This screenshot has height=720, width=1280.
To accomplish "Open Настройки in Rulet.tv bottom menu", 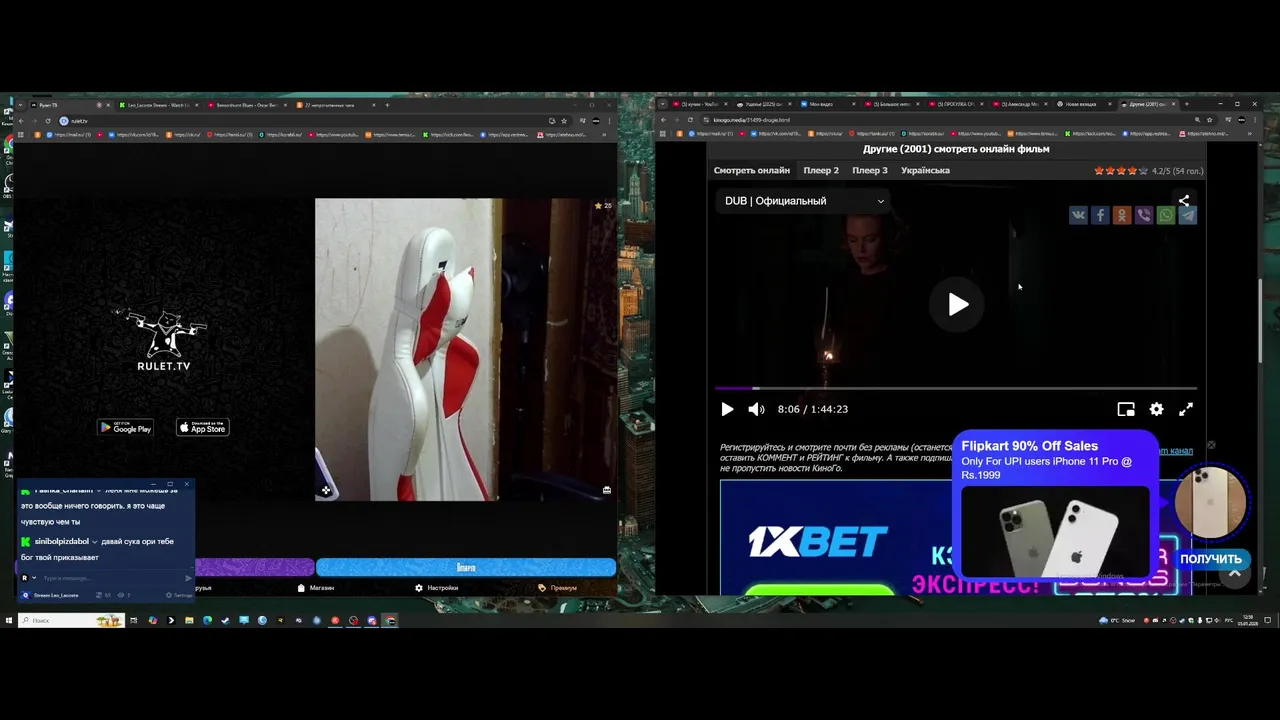I will (437, 588).
